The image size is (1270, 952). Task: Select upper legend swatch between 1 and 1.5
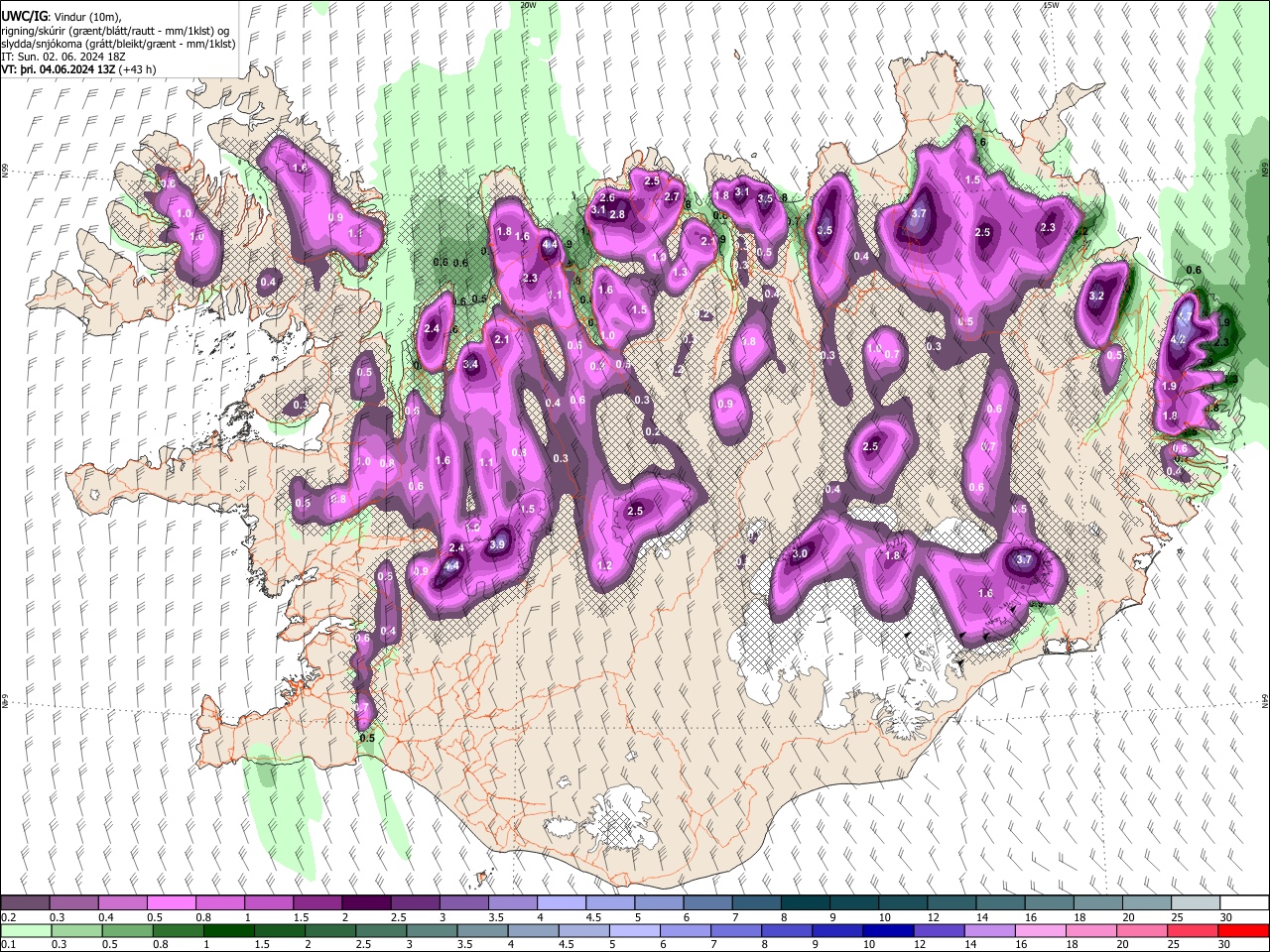(268, 902)
